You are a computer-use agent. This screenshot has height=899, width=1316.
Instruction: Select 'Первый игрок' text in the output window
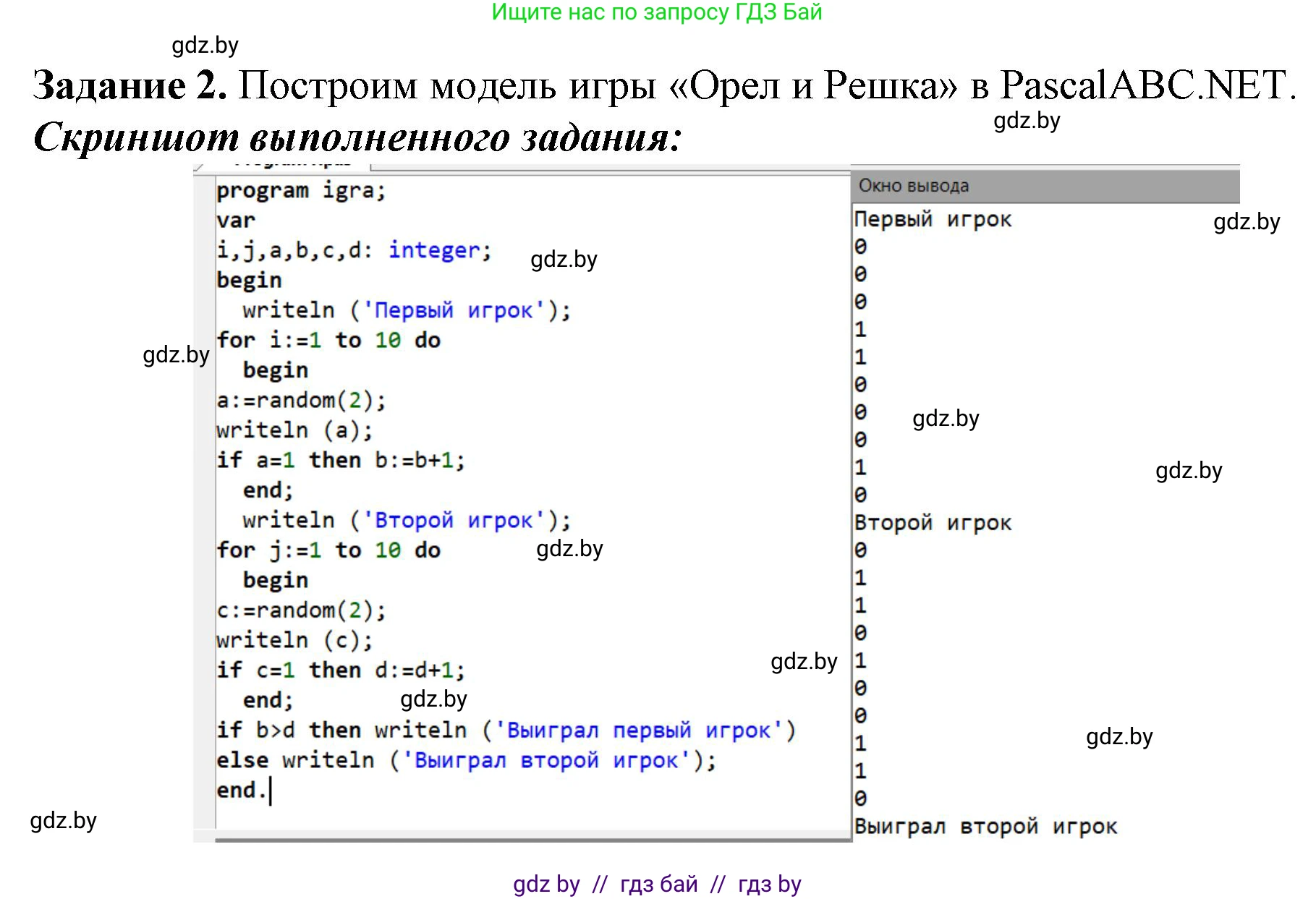point(933,218)
